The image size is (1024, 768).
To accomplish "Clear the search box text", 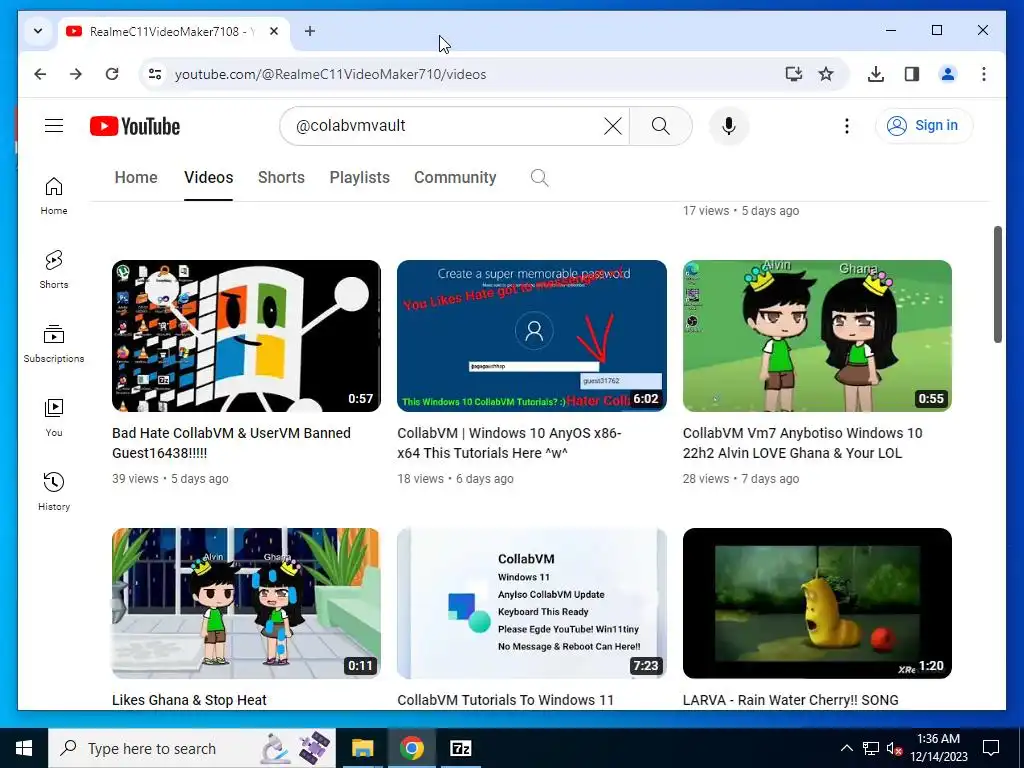I will click(613, 125).
